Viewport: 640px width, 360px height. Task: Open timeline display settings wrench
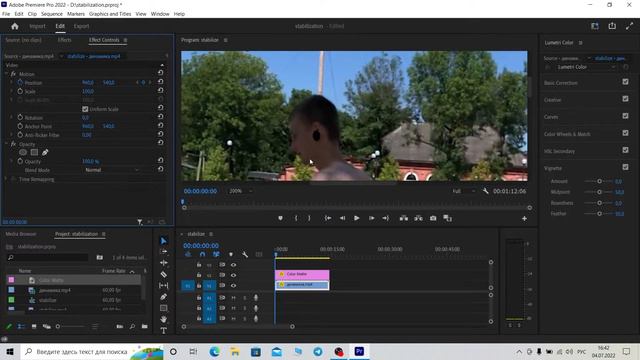pyautogui.click(x=245, y=254)
